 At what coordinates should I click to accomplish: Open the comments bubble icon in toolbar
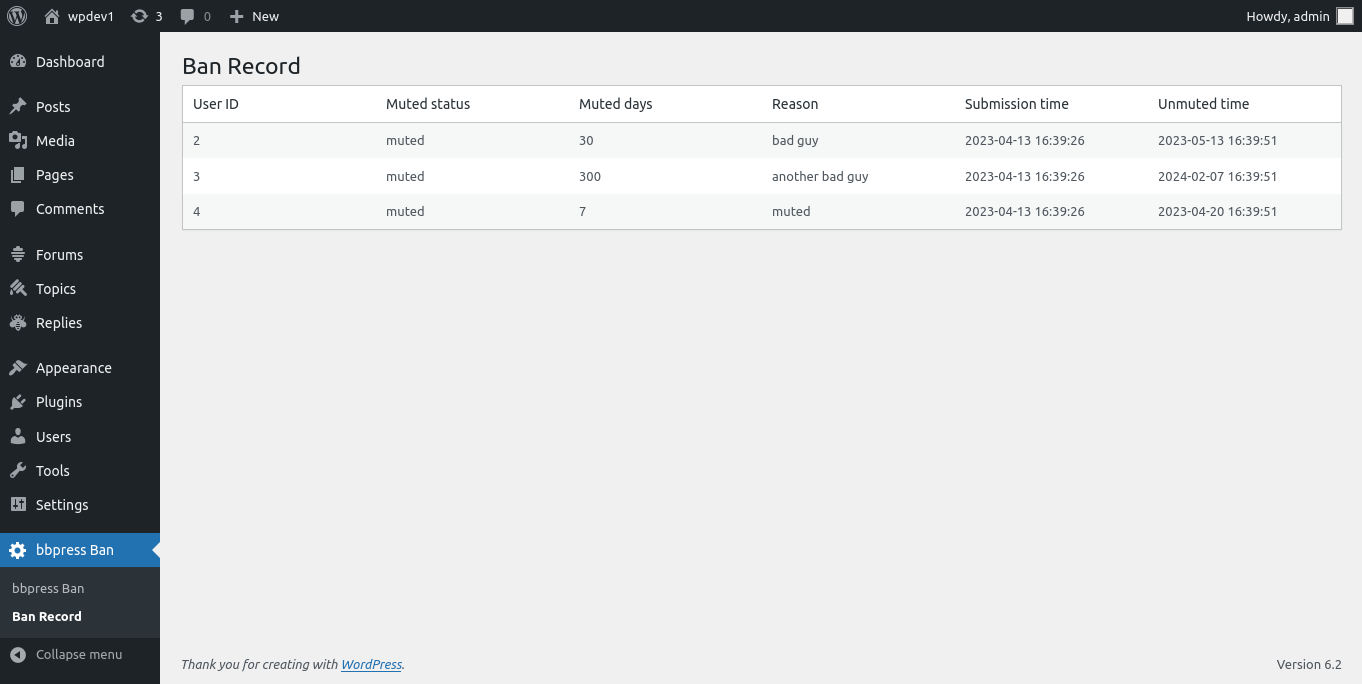coord(187,16)
